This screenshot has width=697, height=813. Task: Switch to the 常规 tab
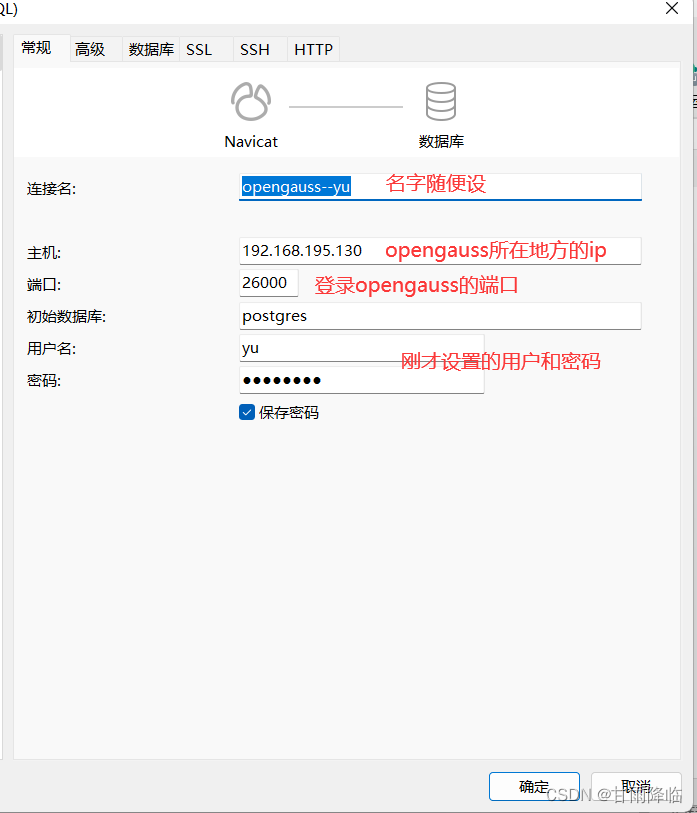[x=41, y=49]
